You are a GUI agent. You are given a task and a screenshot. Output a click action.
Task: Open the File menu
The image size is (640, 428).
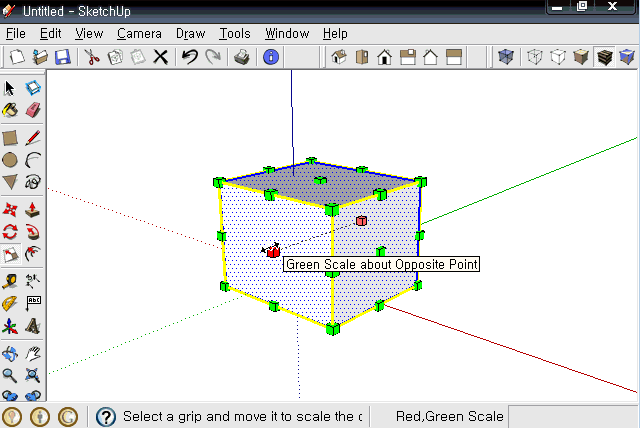[16, 33]
